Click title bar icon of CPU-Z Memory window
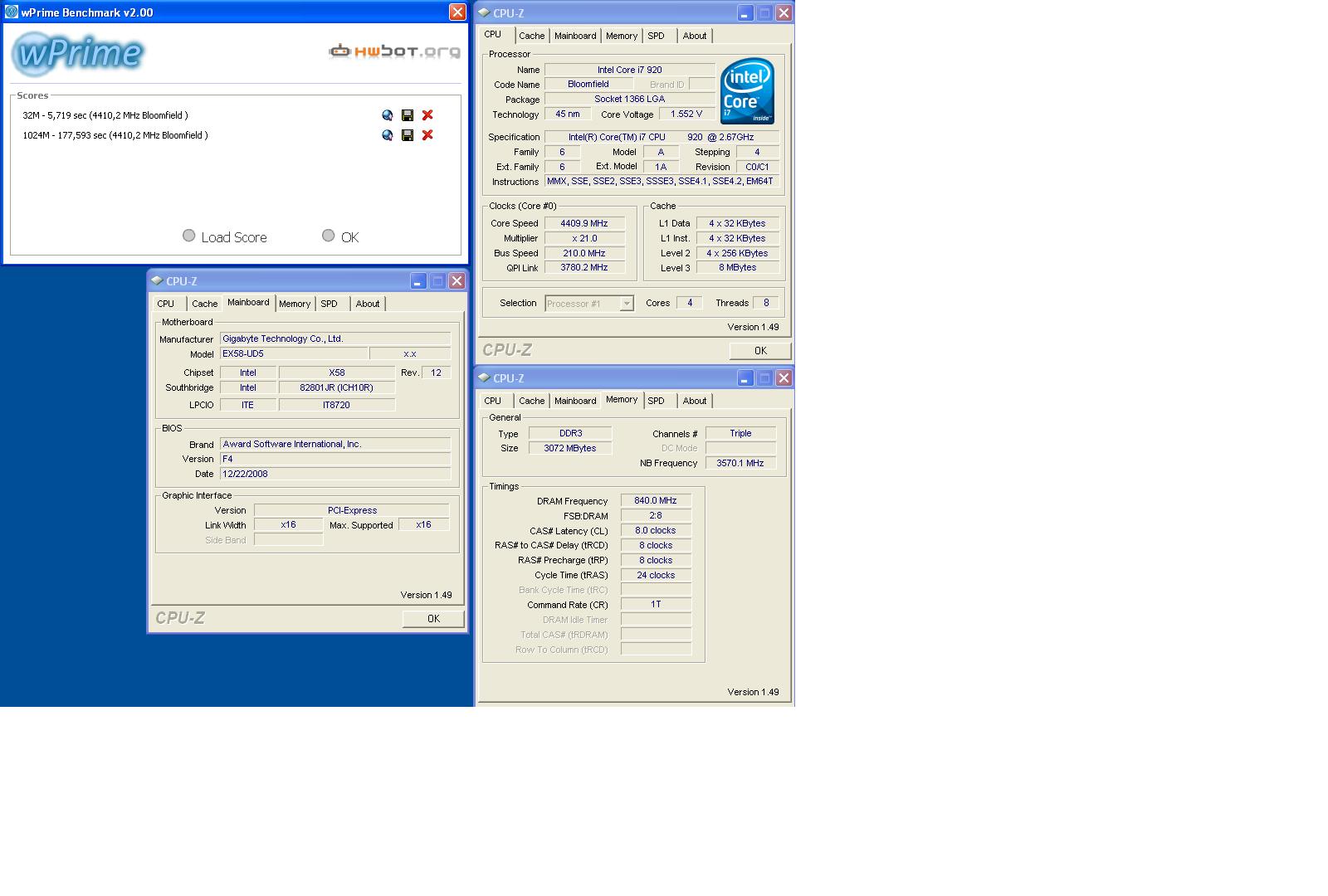 [484, 377]
